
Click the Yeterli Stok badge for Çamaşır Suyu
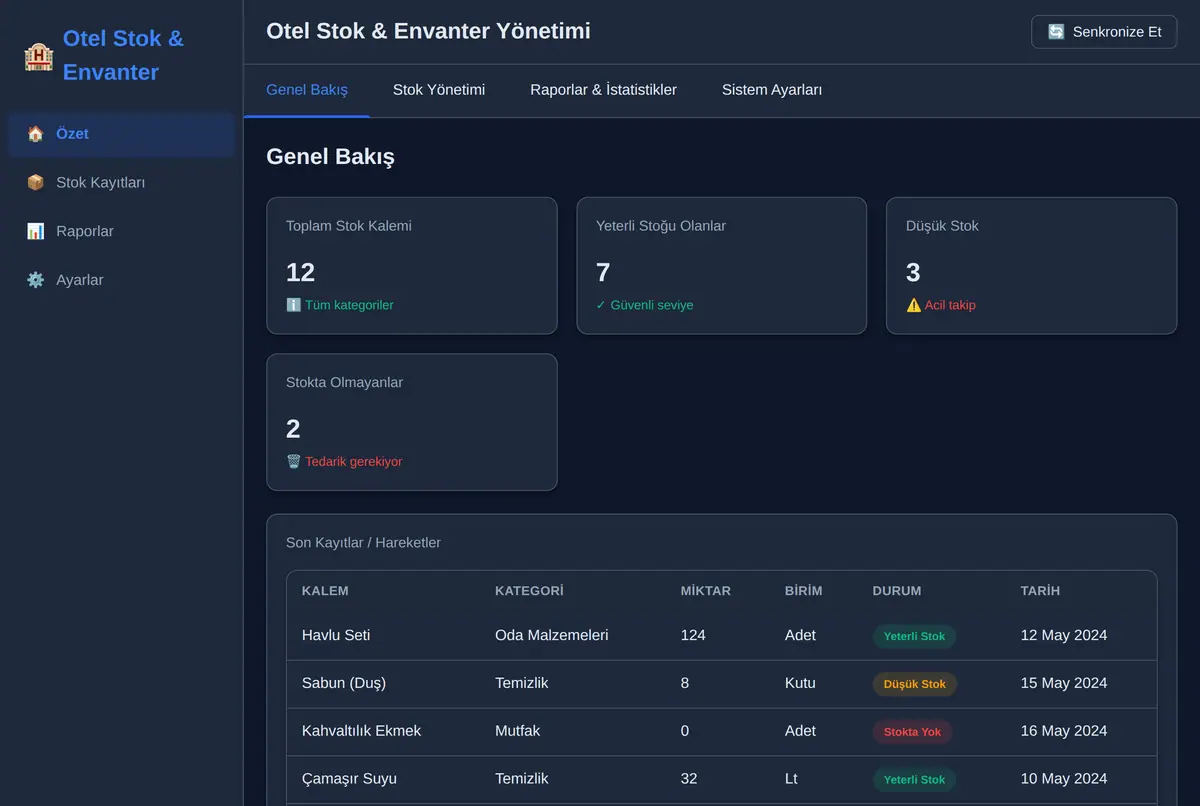click(x=914, y=781)
